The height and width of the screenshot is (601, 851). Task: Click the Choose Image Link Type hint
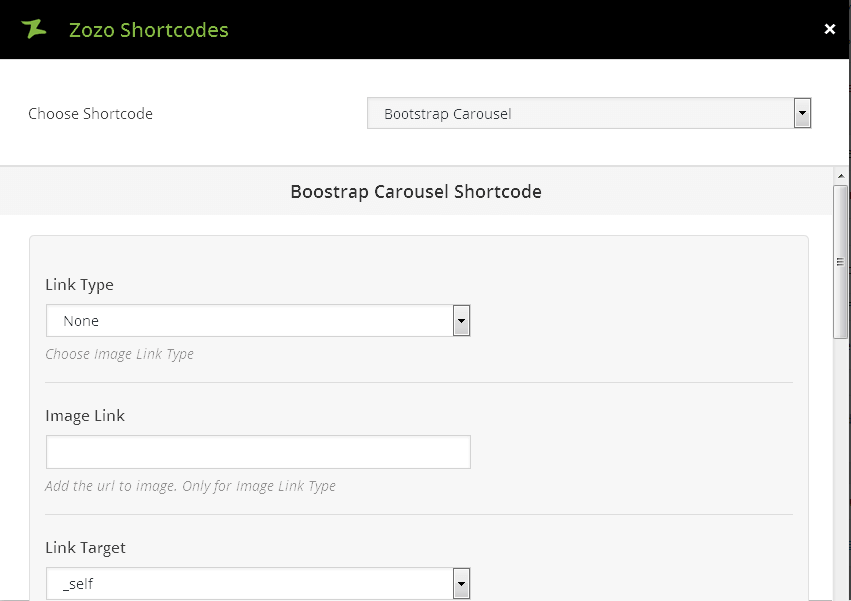pos(119,354)
